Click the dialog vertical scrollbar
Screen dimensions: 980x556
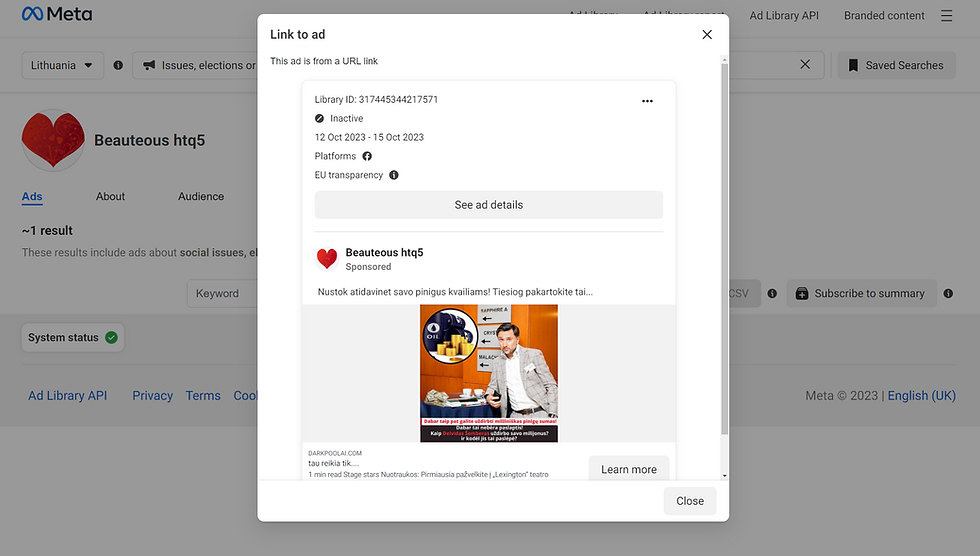click(724, 250)
